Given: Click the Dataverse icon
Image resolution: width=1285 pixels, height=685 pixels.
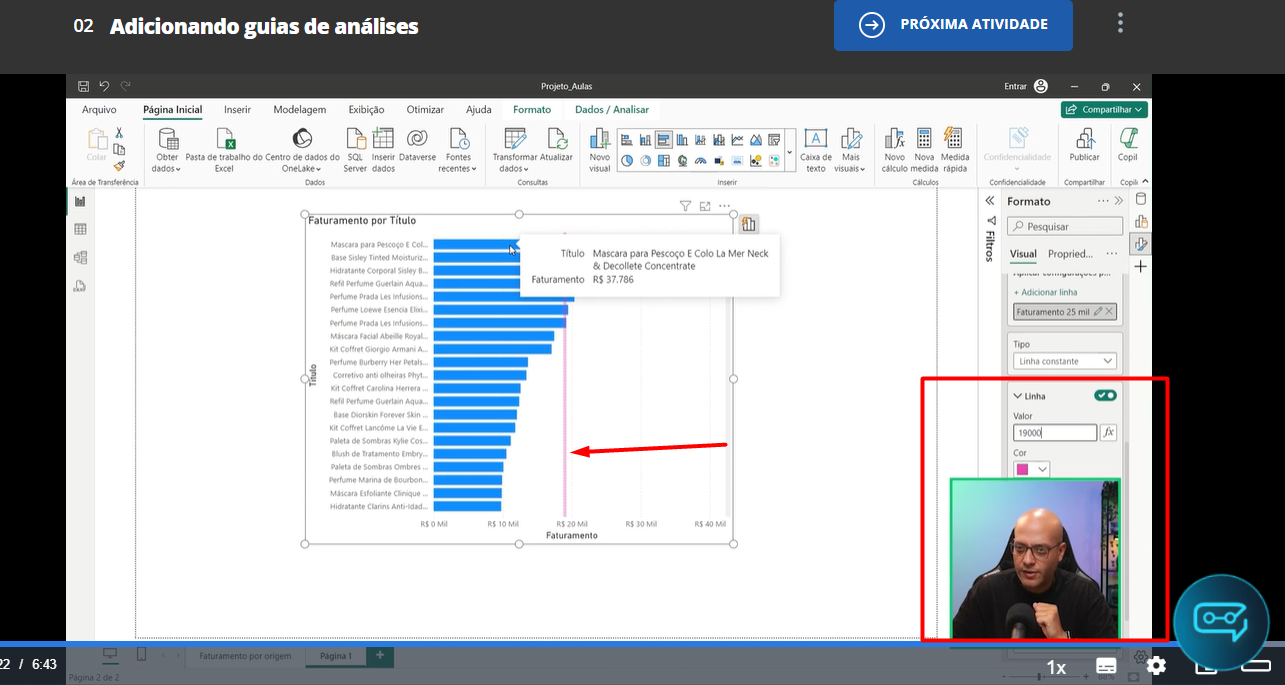Looking at the screenshot, I should (x=417, y=138).
